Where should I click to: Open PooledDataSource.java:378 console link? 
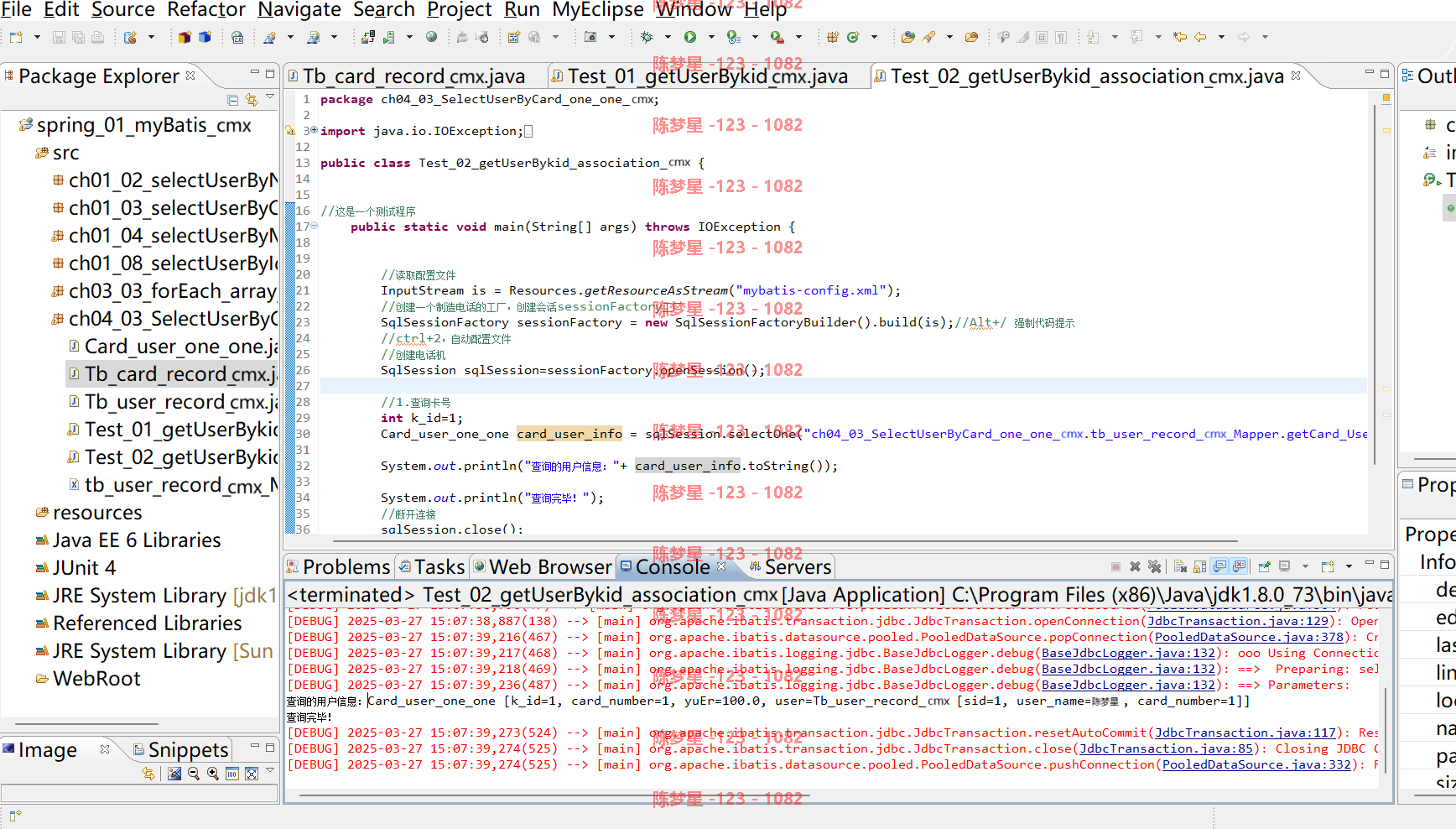(x=1250, y=637)
